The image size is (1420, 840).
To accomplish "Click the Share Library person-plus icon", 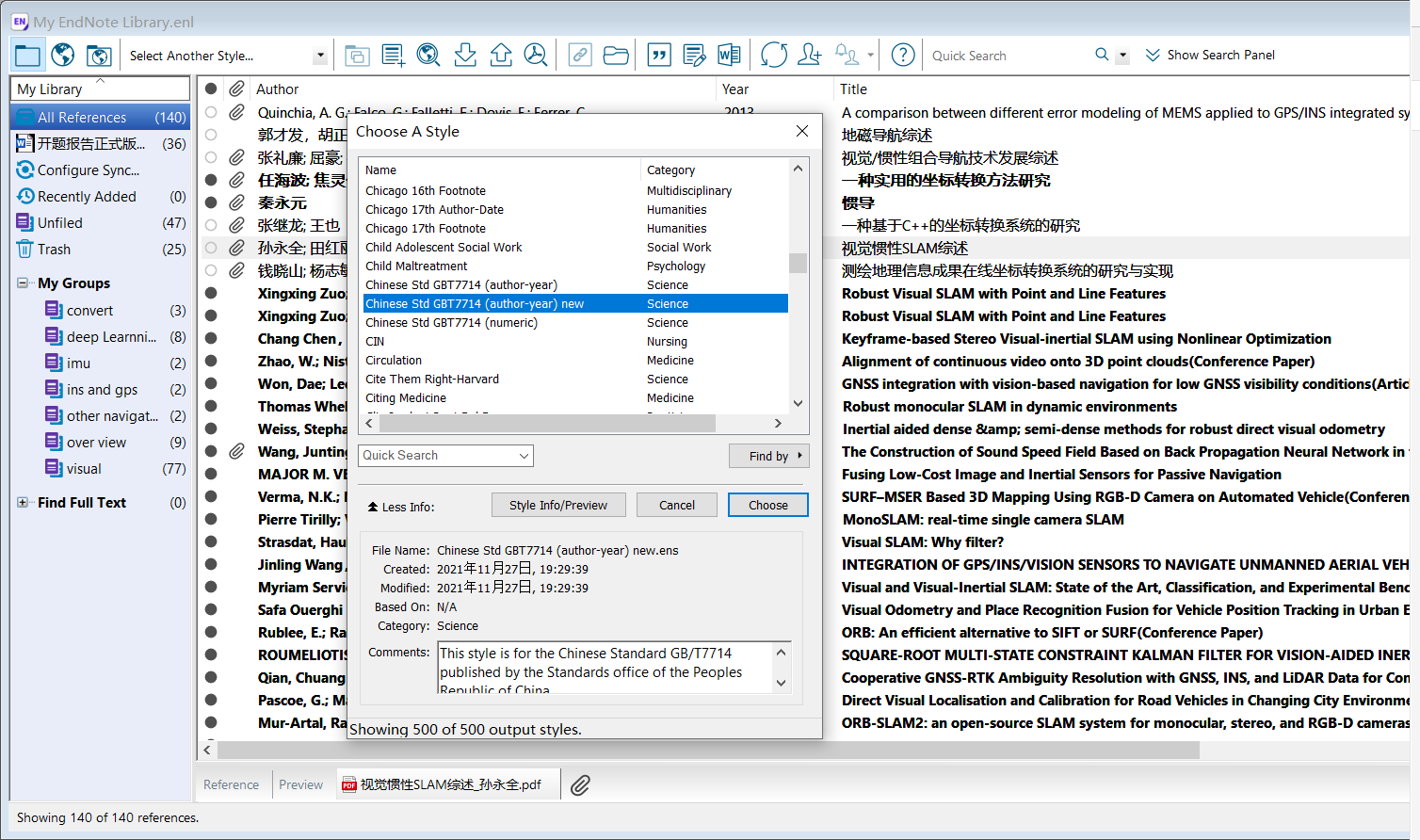I will 809,56.
